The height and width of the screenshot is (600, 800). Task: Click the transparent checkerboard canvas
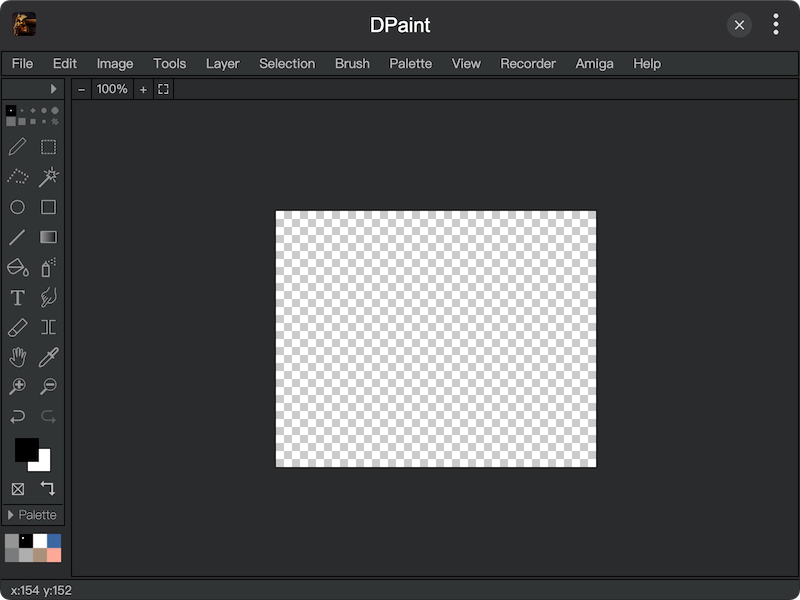click(436, 339)
